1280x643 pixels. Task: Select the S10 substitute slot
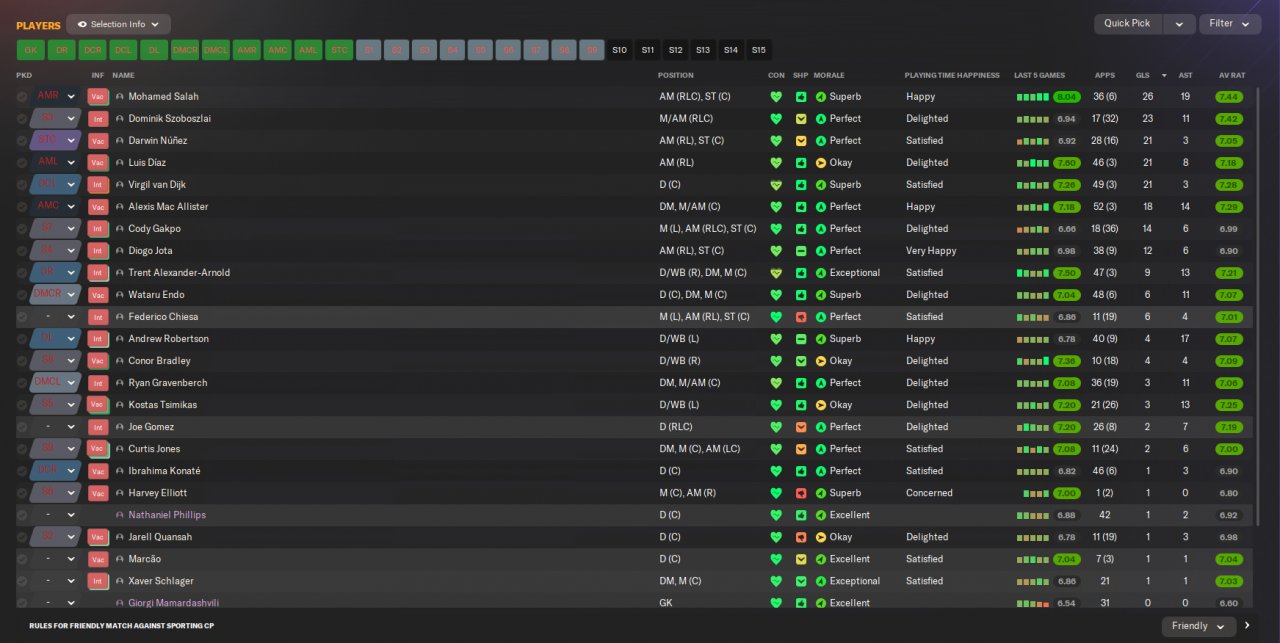620,50
